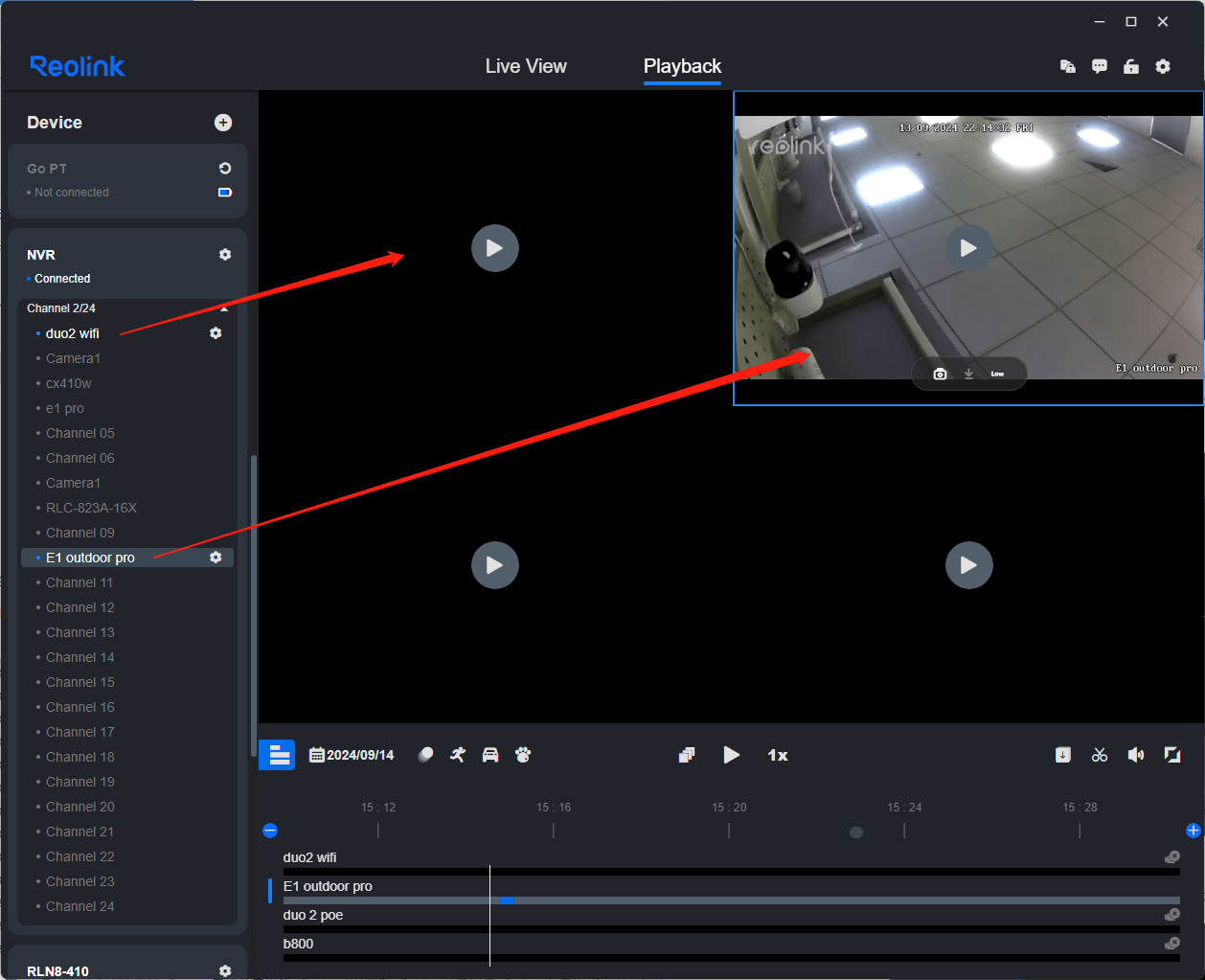Change the 1x playback speed
The width and height of the screenshot is (1205, 980).
pos(778,755)
